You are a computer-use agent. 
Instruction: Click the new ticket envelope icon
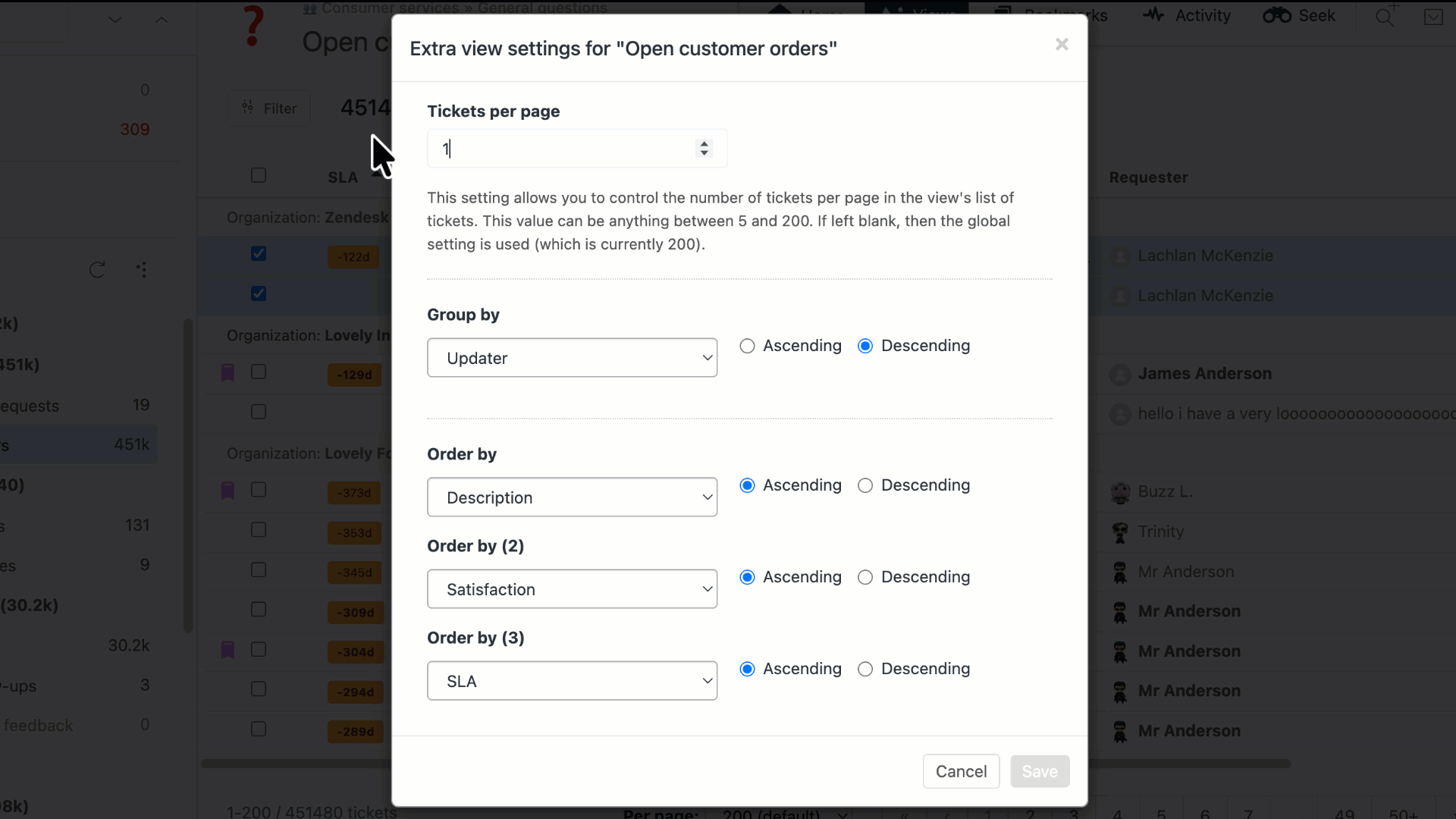1433,17
